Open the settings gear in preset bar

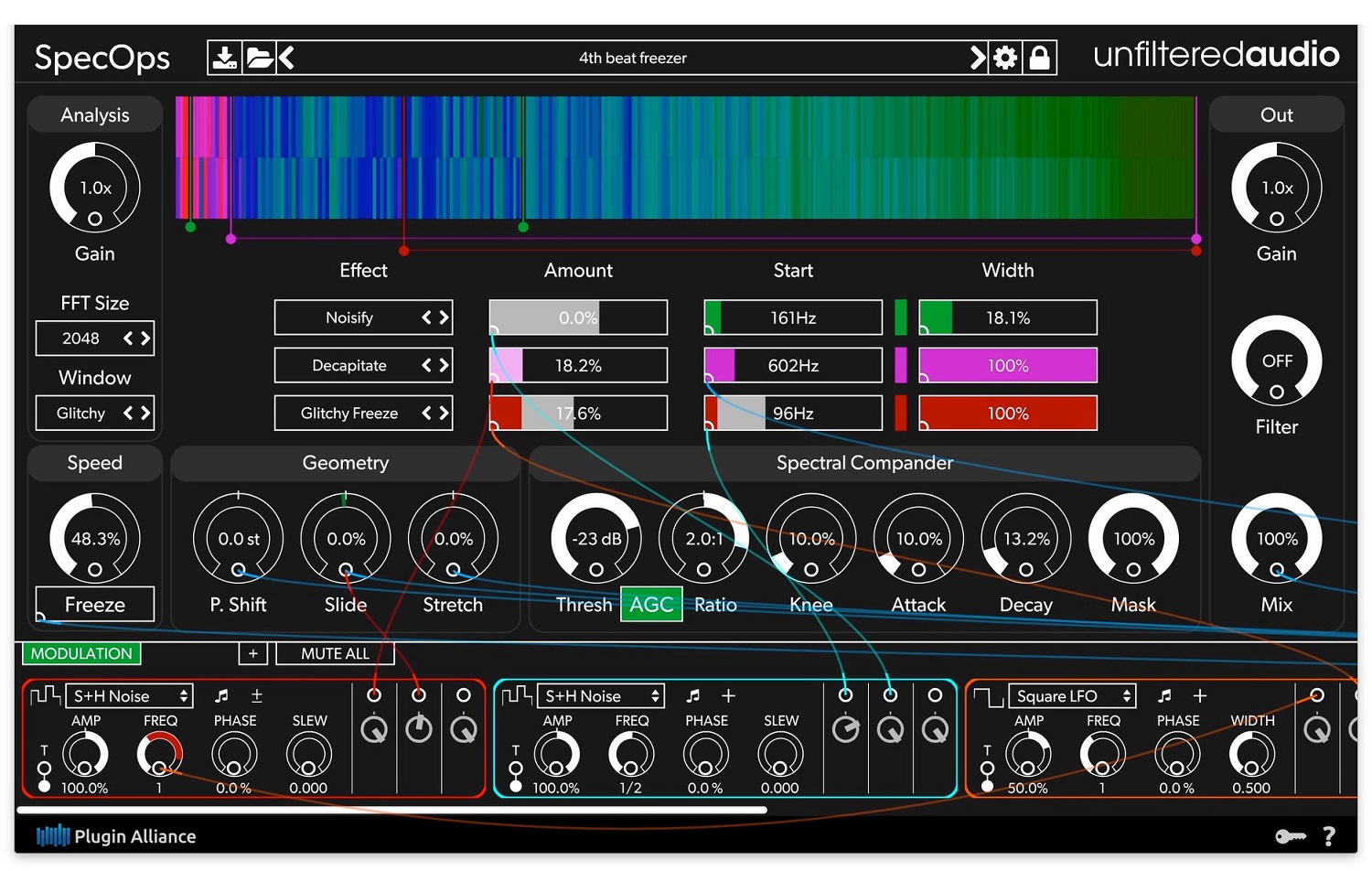coord(1005,58)
